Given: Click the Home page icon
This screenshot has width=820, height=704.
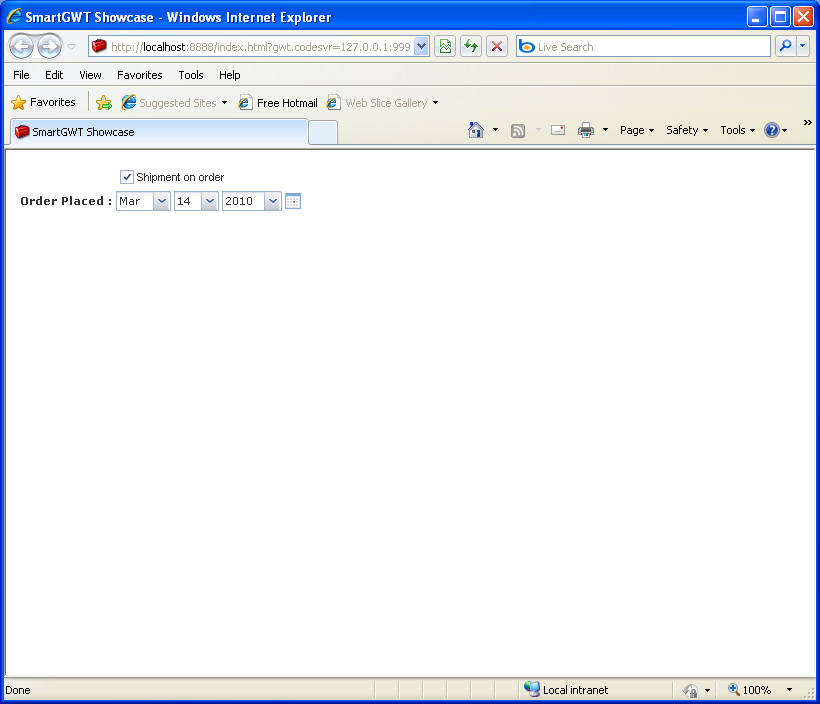Looking at the screenshot, I should tap(476, 130).
